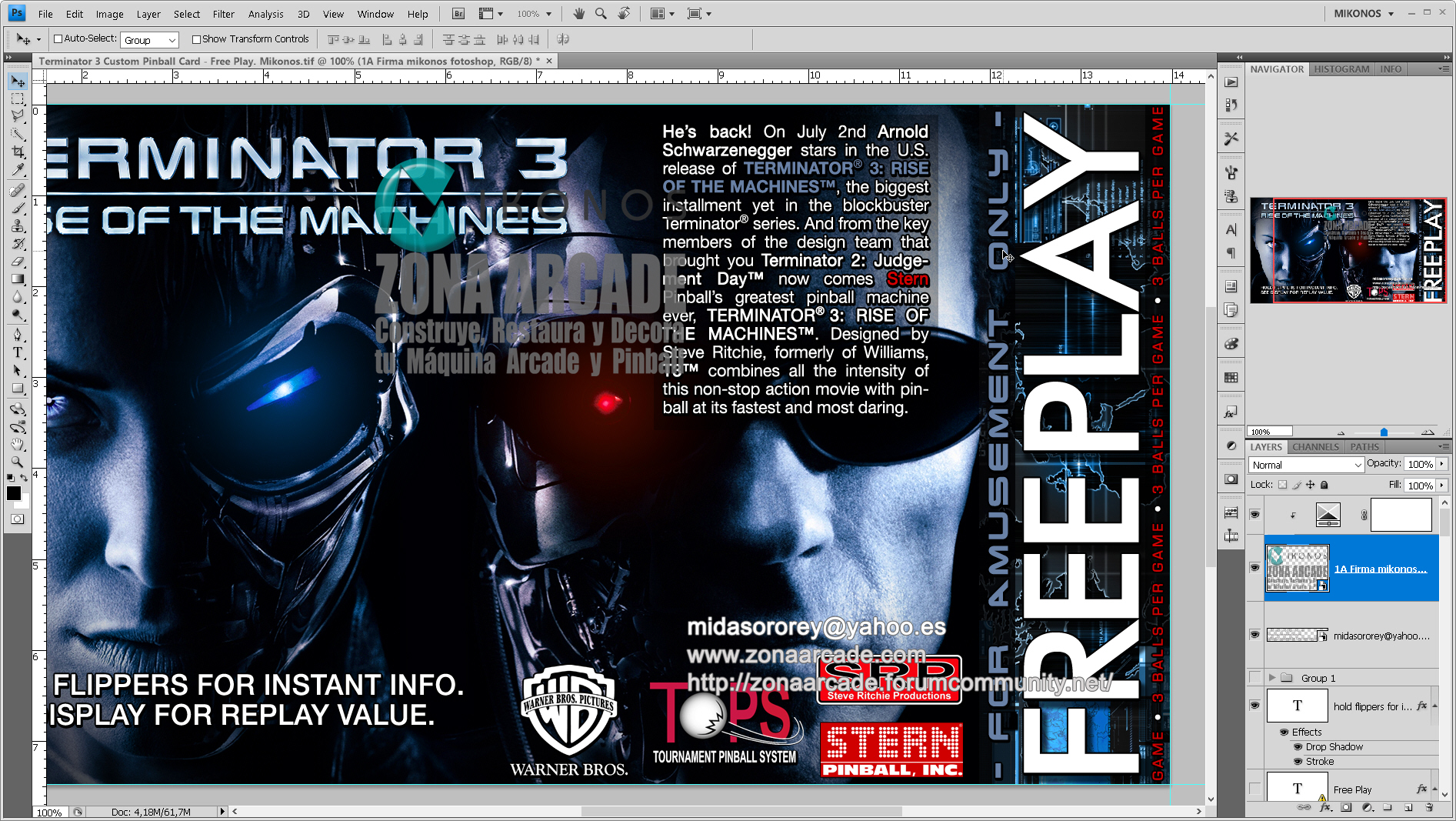1456x821 pixels.
Task: Click the Navigator preview thumbnail
Action: pyautogui.click(x=1348, y=251)
